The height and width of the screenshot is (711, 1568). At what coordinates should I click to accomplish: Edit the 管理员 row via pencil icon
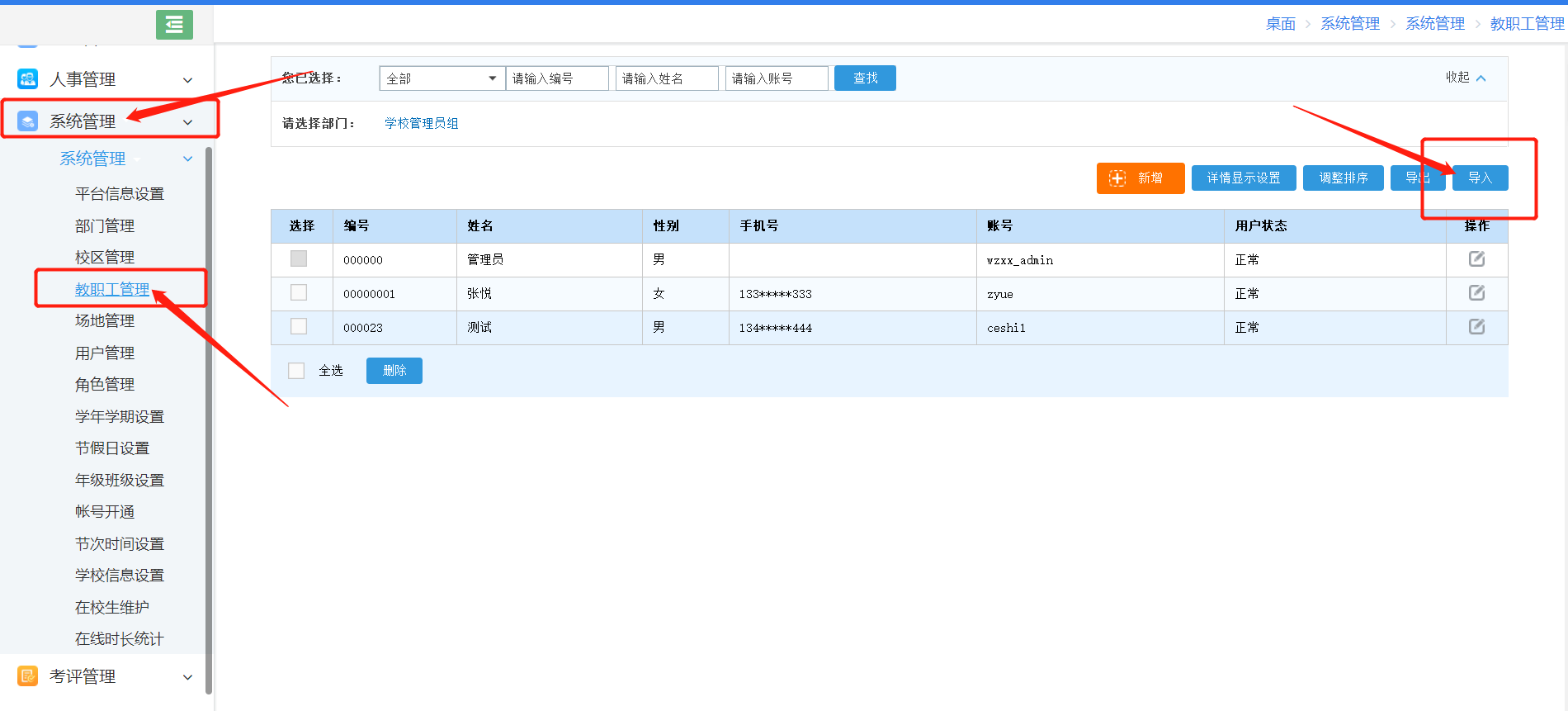pos(1476,259)
